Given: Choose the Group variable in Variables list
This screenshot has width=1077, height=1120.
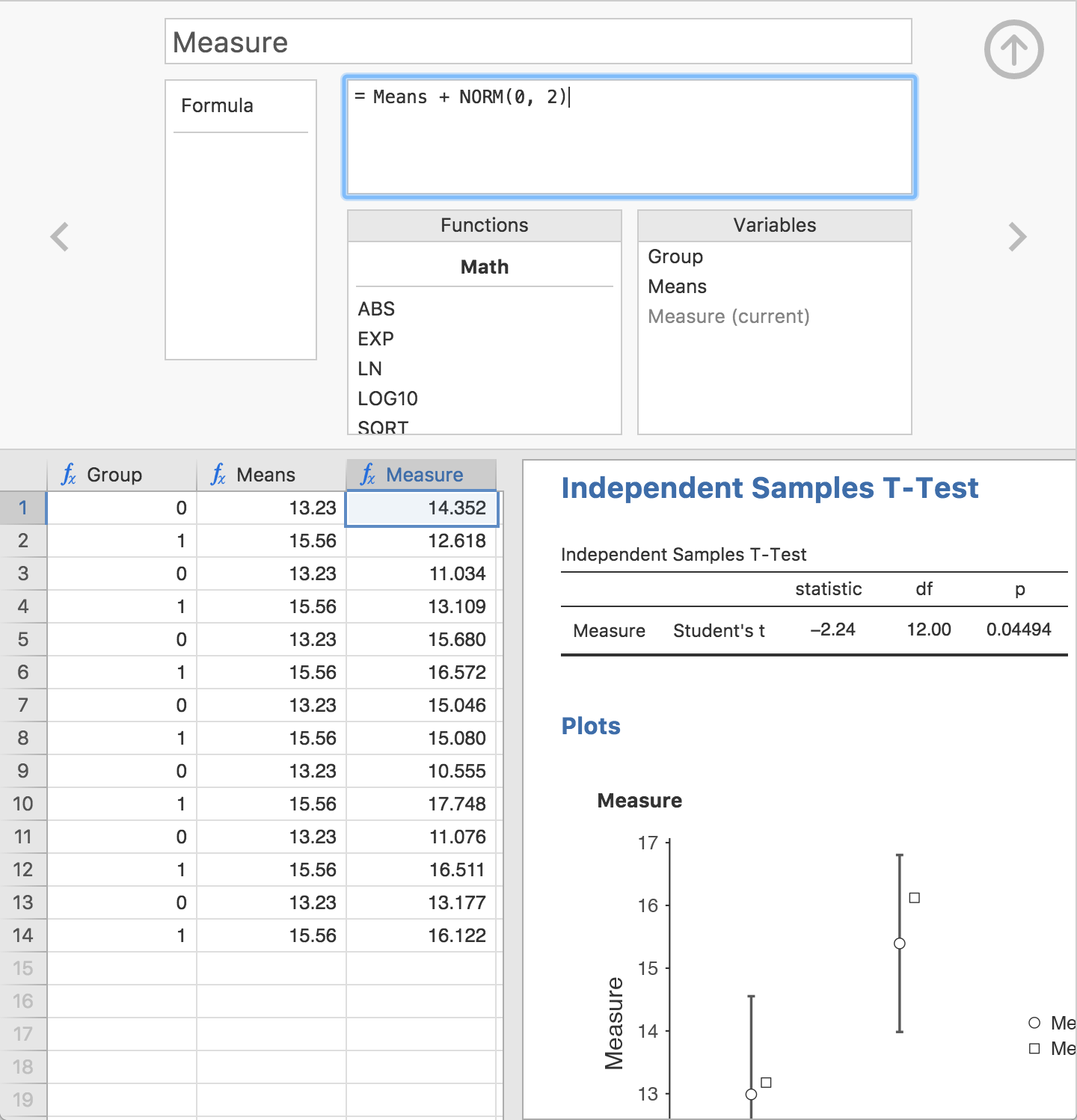Looking at the screenshot, I should 675,256.
